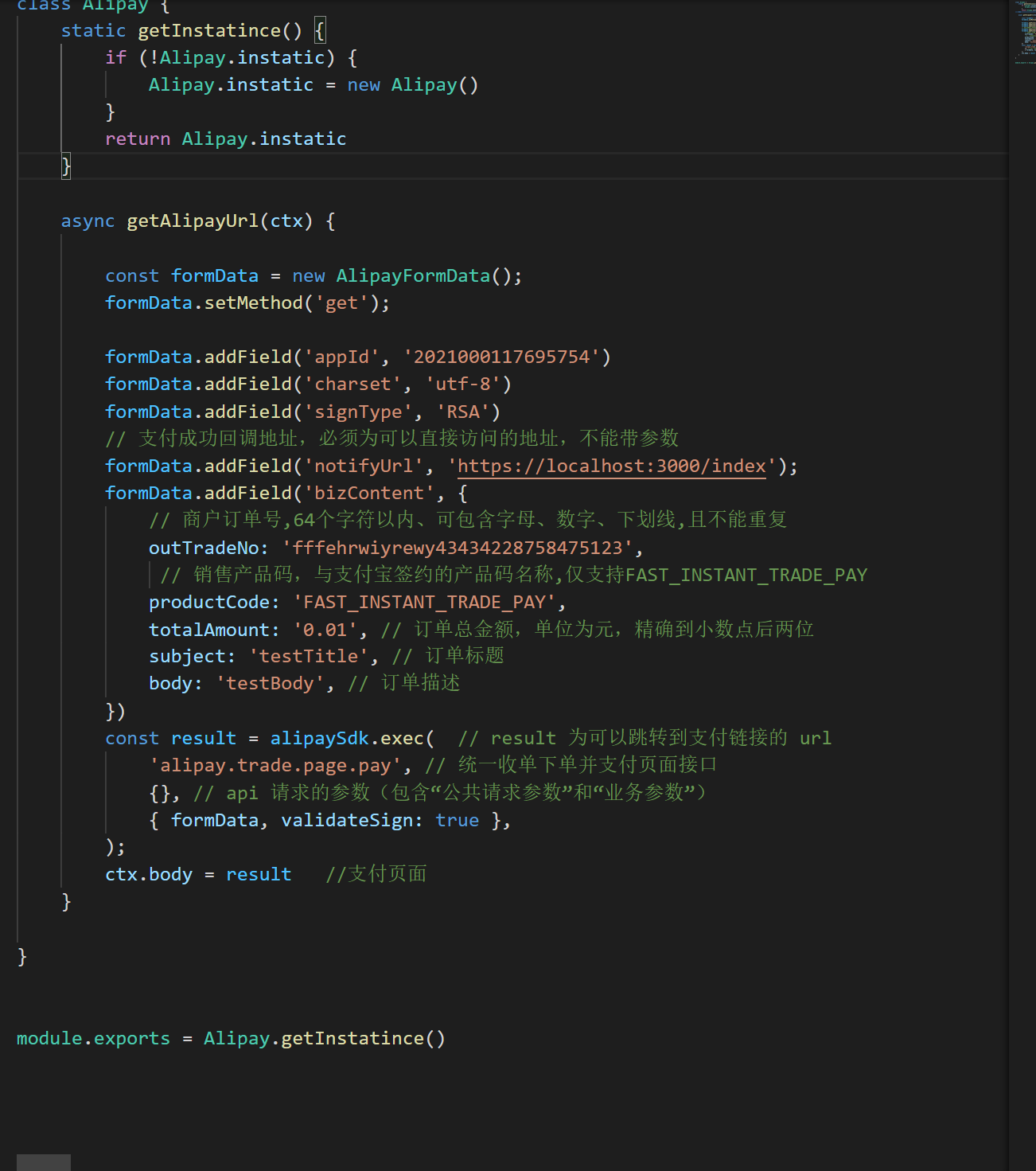Click the 'validateSign' property
The height and width of the screenshot is (1171, 1036).
[347, 820]
